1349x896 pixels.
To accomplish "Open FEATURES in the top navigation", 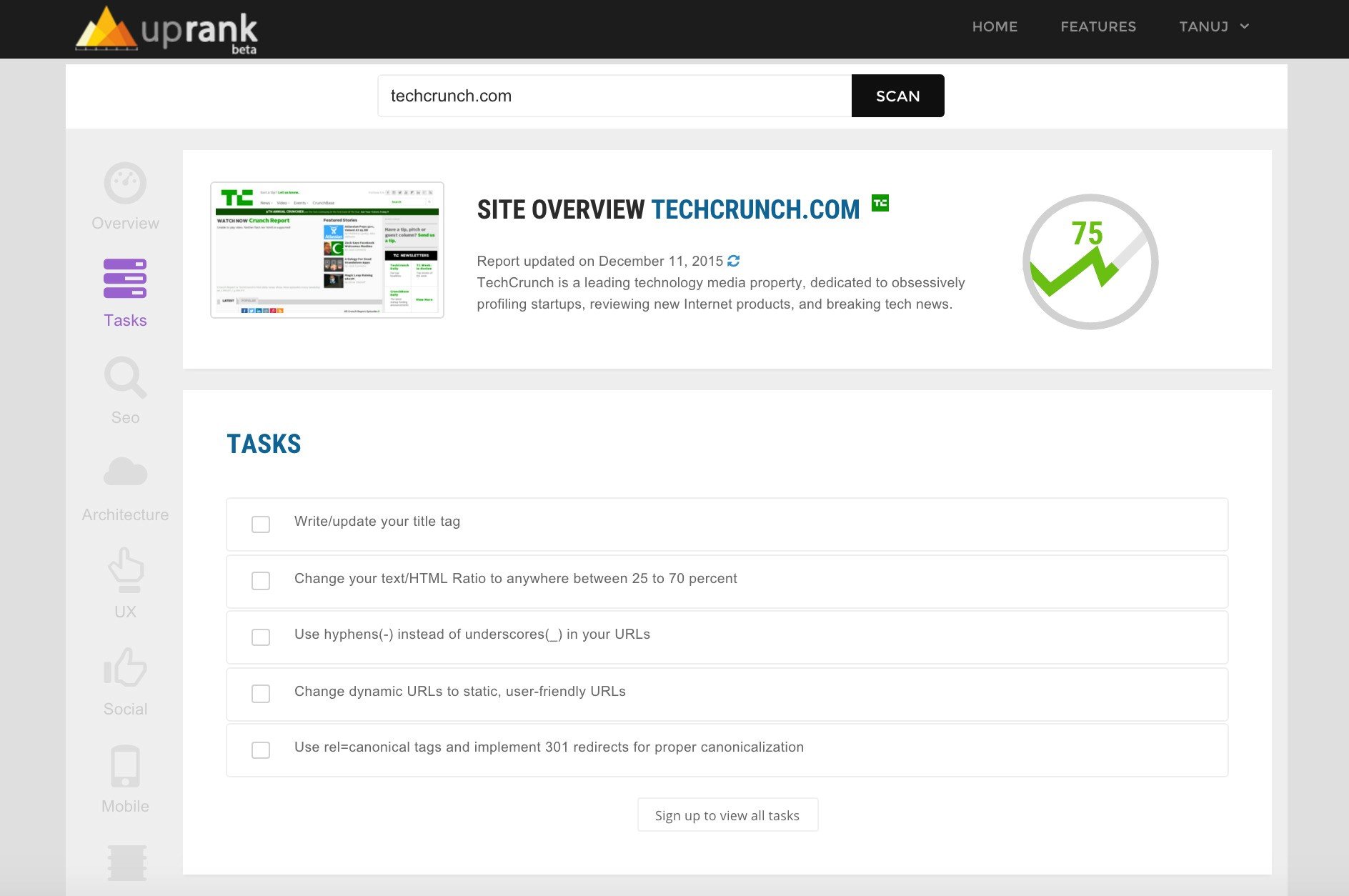I will coord(1098,26).
